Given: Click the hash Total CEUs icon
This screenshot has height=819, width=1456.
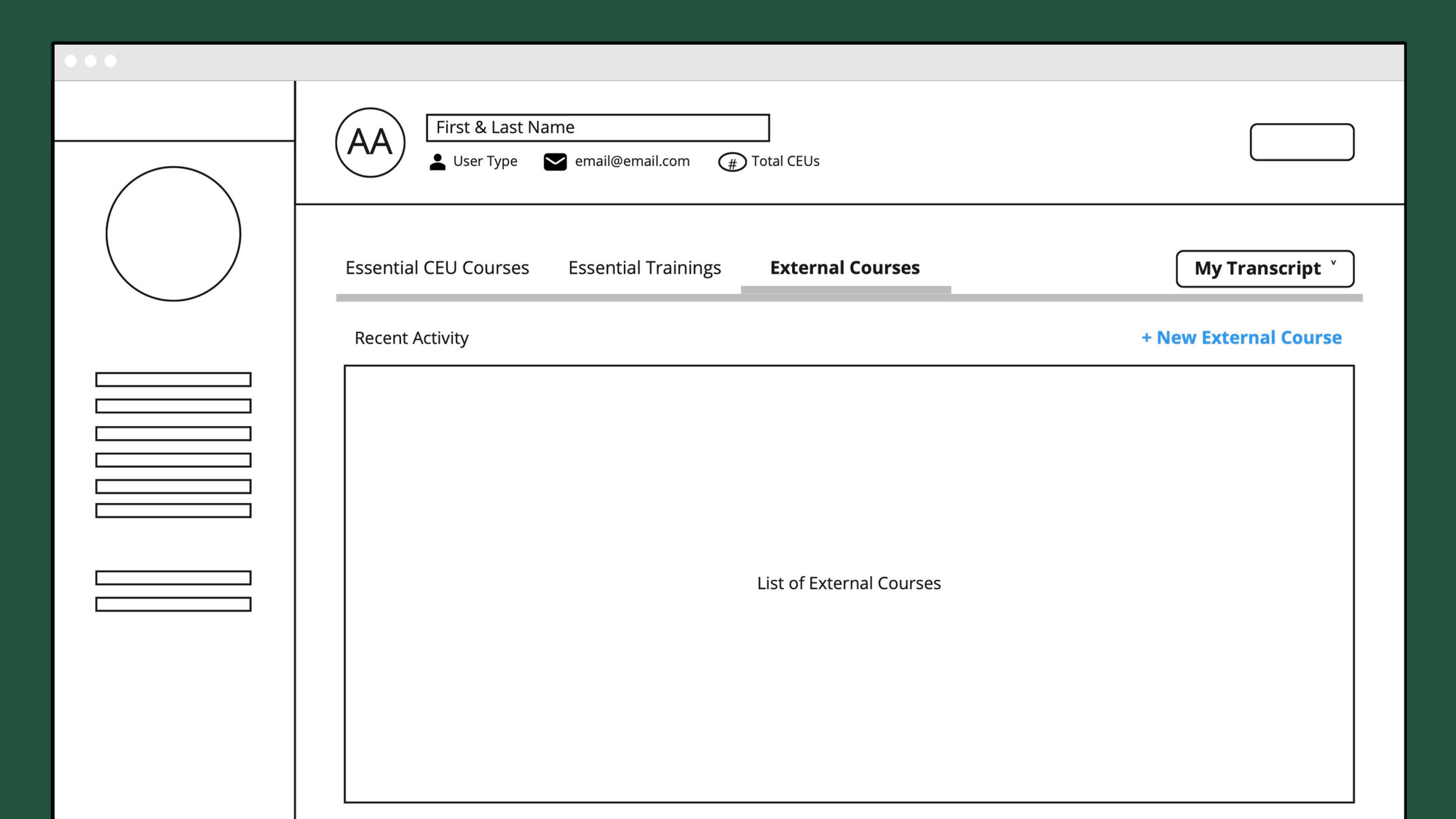Looking at the screenshot, I should tap(732, 162).
